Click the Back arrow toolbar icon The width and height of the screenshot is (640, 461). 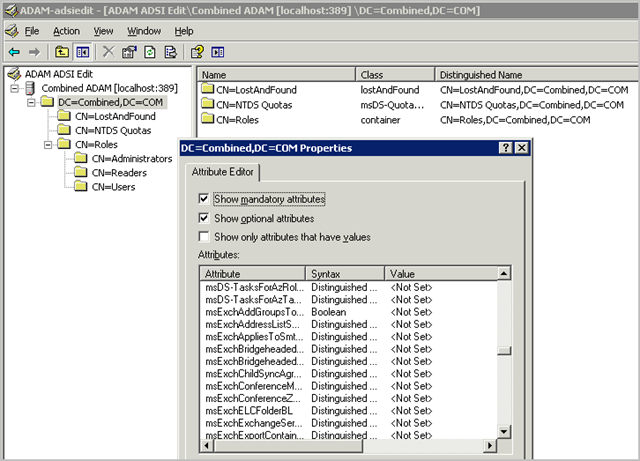[x=13, y=51]
